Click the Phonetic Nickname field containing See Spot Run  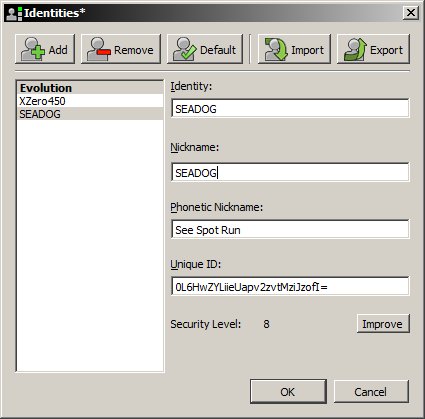(290, 229)
